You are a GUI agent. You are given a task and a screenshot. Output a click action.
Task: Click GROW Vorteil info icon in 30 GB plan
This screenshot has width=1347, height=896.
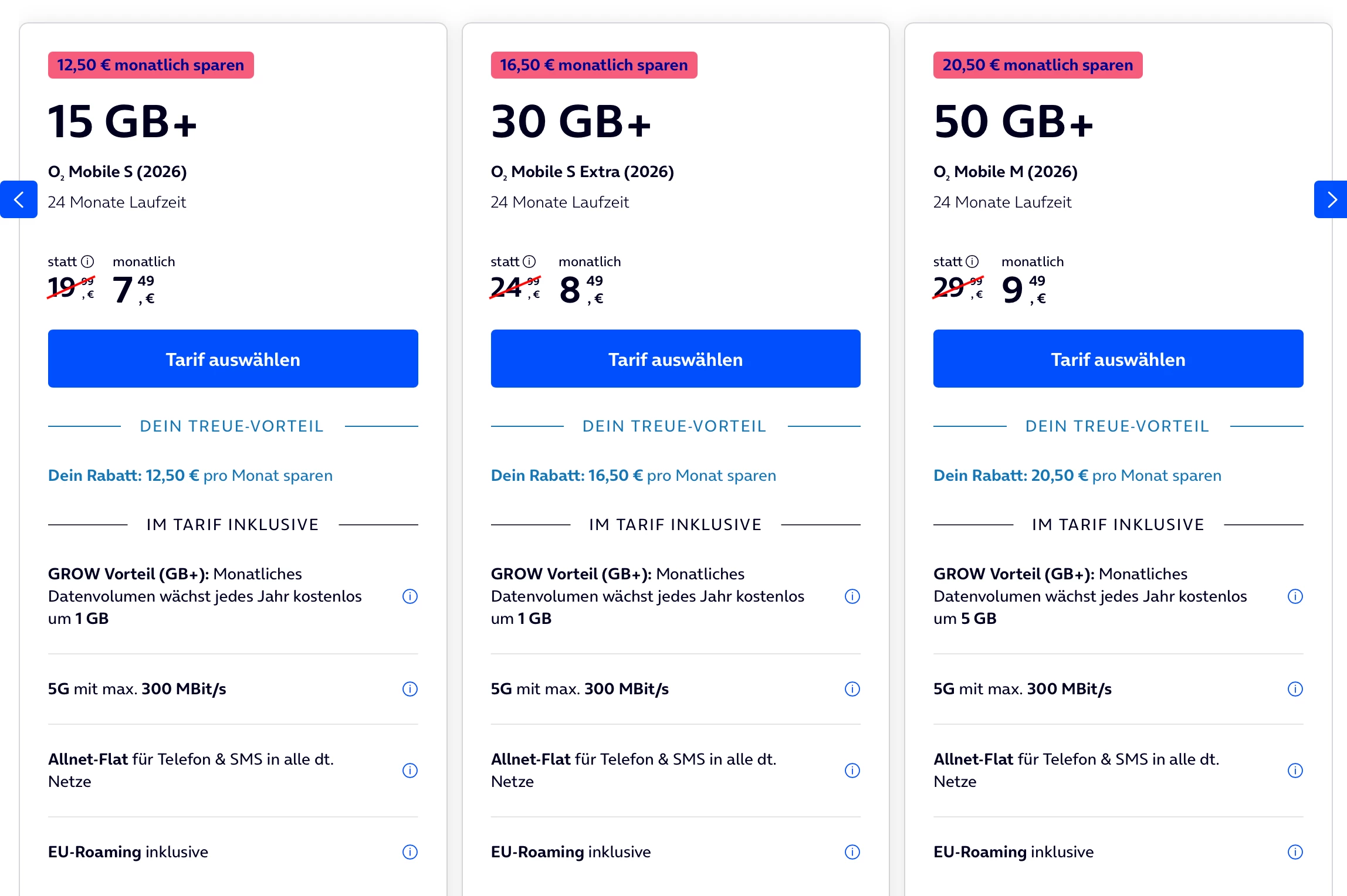coord(852,596)
